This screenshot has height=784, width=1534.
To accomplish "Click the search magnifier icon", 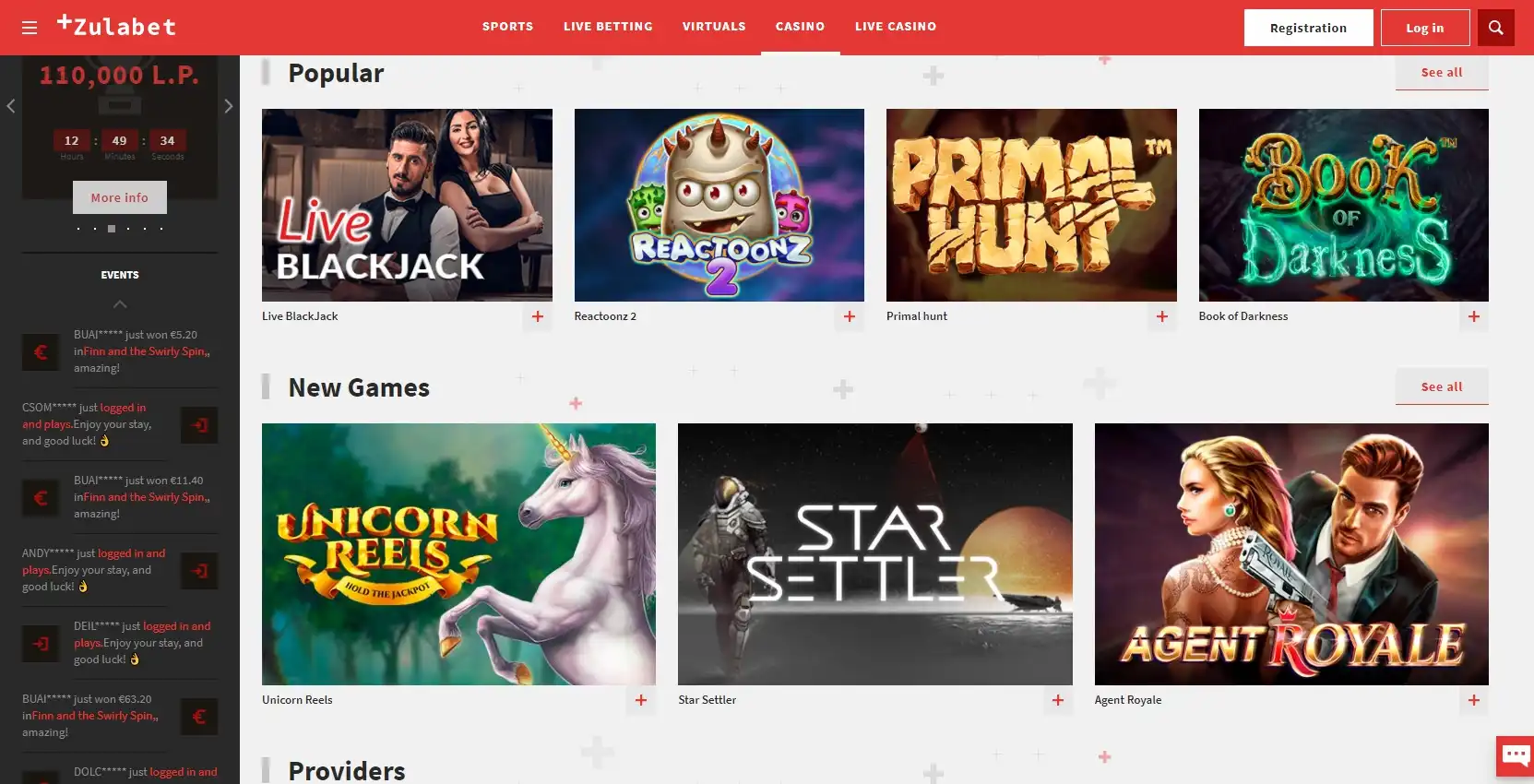I will 1496,28.
